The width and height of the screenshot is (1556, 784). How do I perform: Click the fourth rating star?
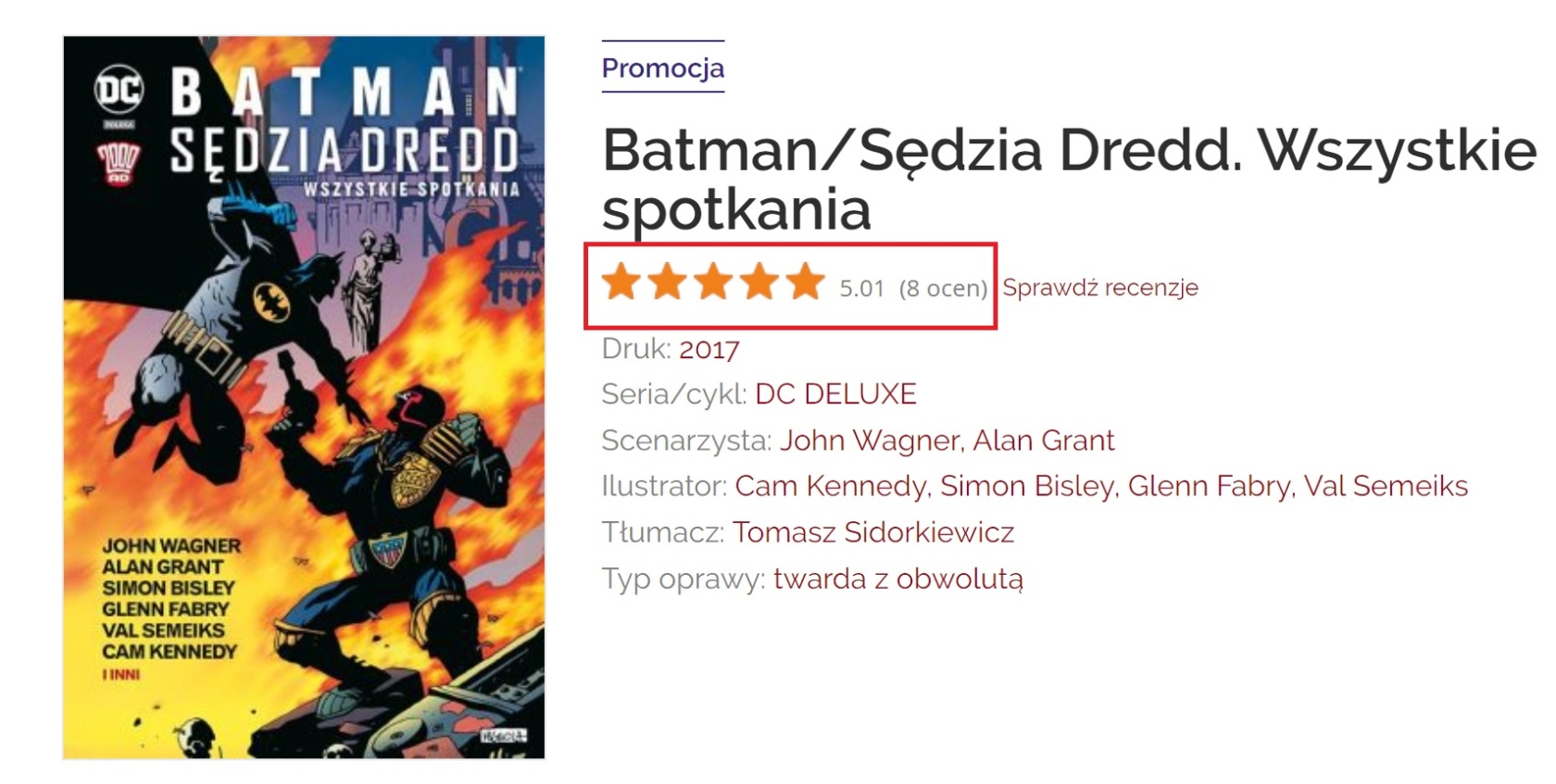(759, 282)
